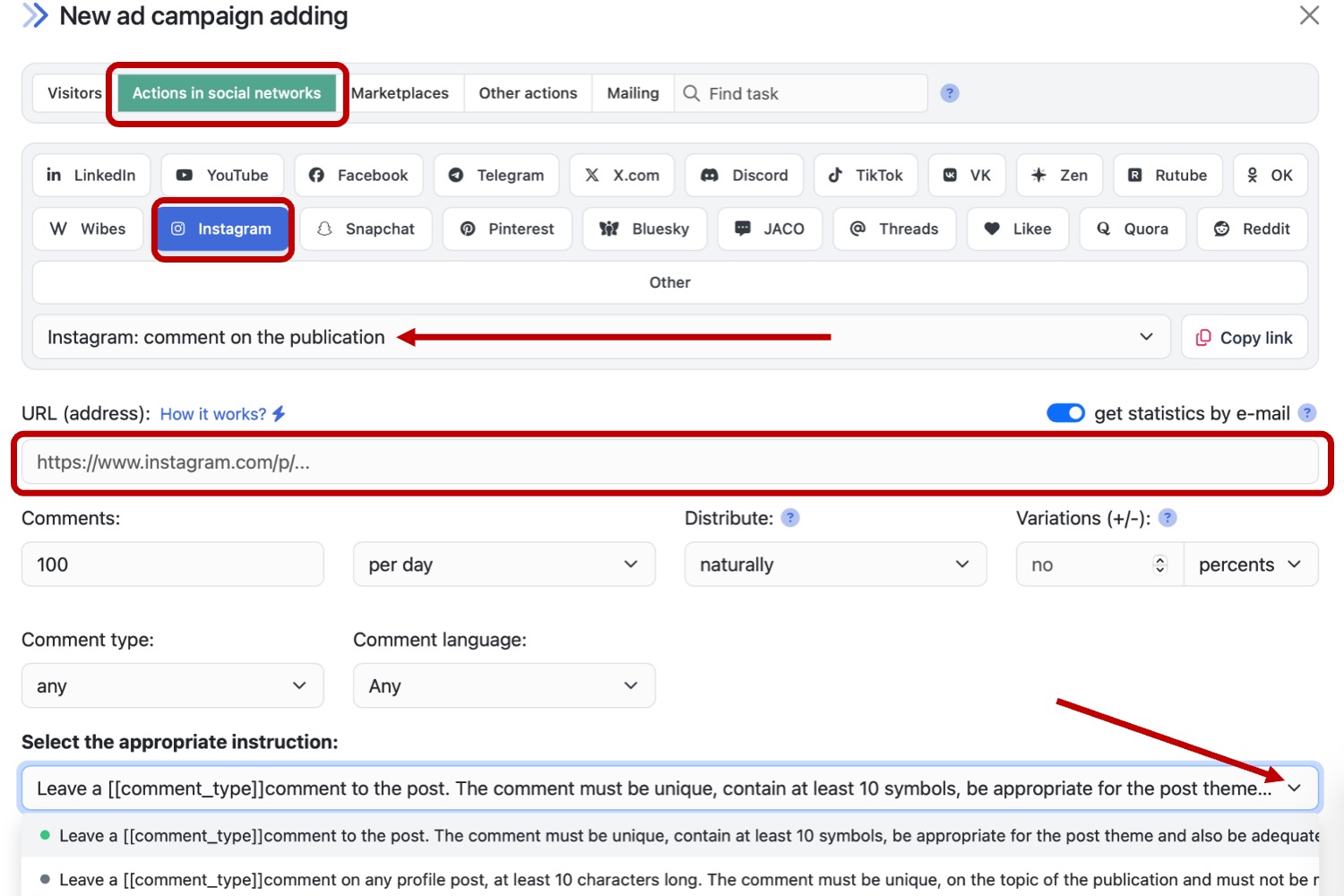This screenshot has width=1344, height=896.
Task: Click the Variations number stepper arrows
Action: click(1160, 564)
